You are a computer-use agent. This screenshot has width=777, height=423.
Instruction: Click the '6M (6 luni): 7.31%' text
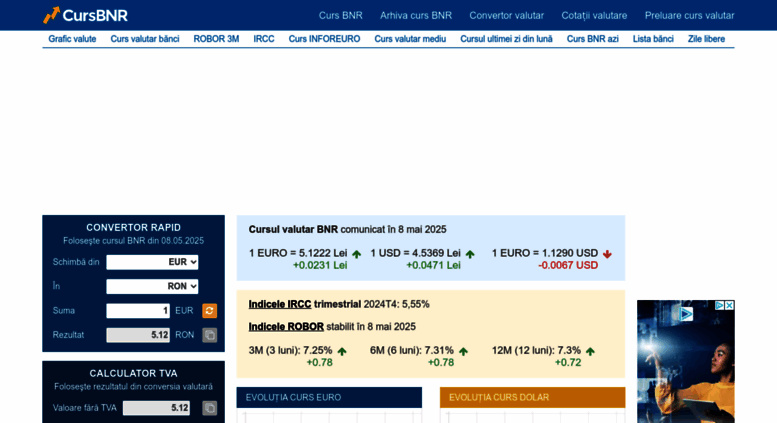click(411, 350)
